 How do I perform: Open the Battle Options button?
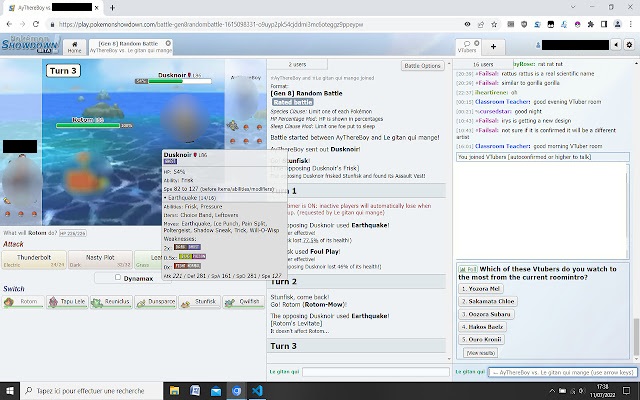point(422,66)
